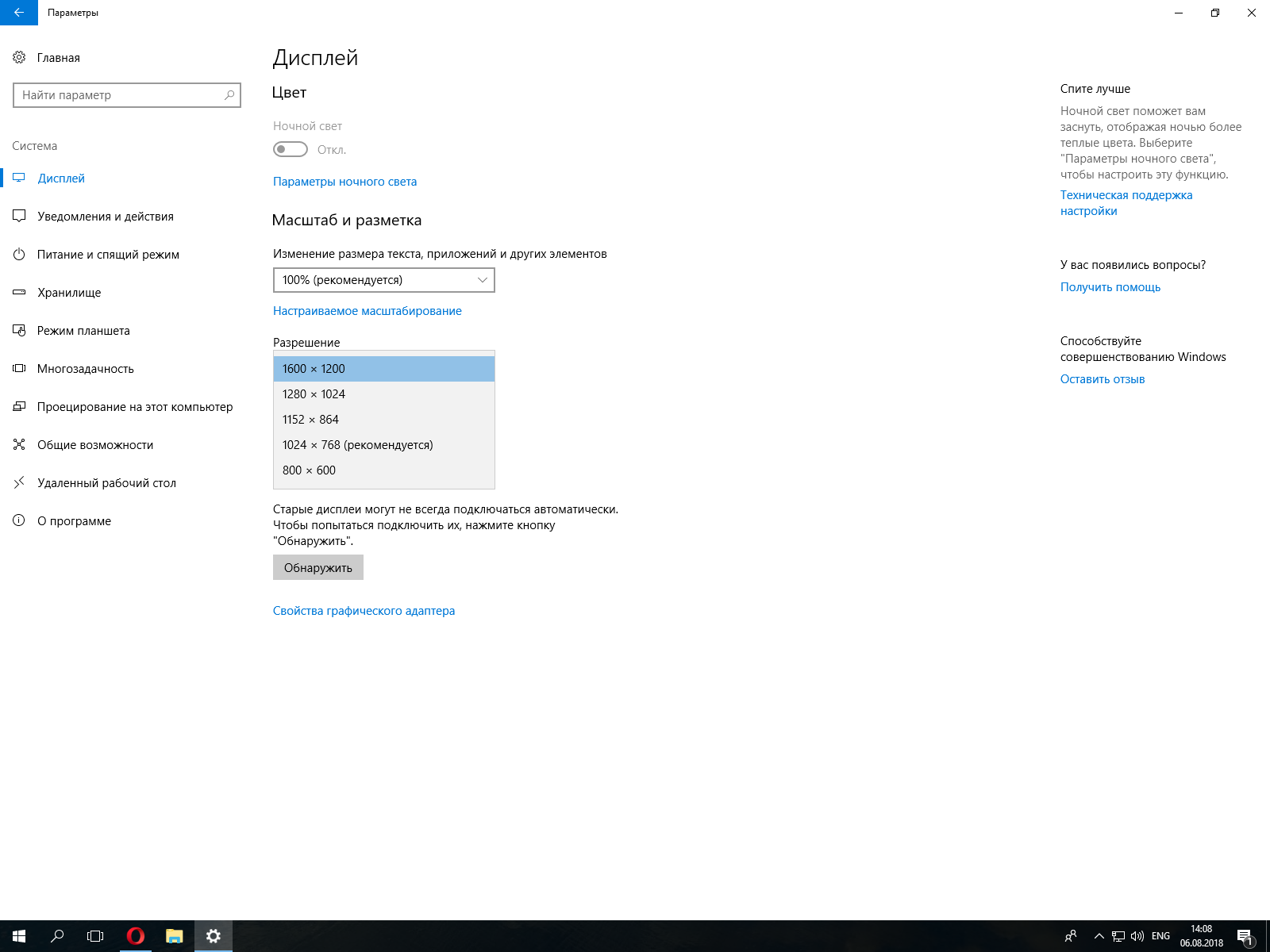
Task: Switch ENG input language indicator
Action: [x=1160, y=936]
